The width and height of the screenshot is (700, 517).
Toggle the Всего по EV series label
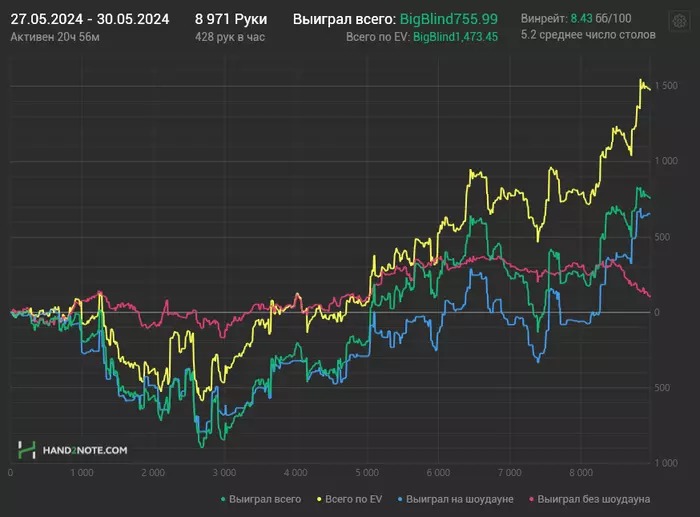pyautogui.click(x=353, y=499)
